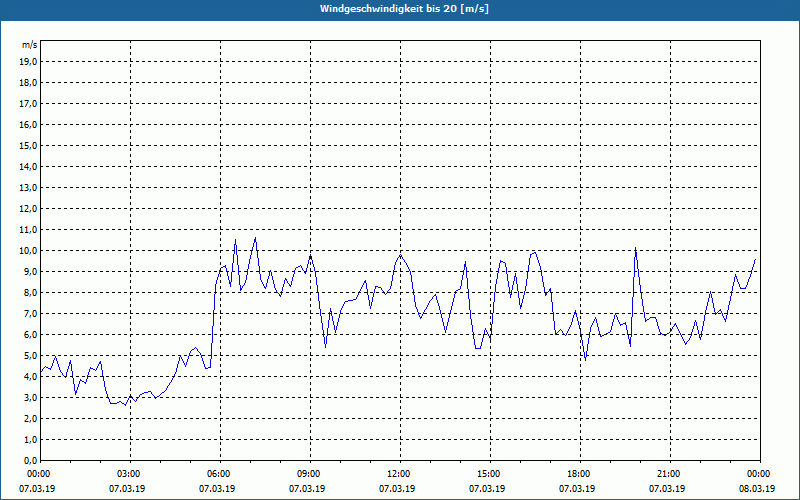
Task: Click the '08.03.19' date label
Action: tap(757, 489)
